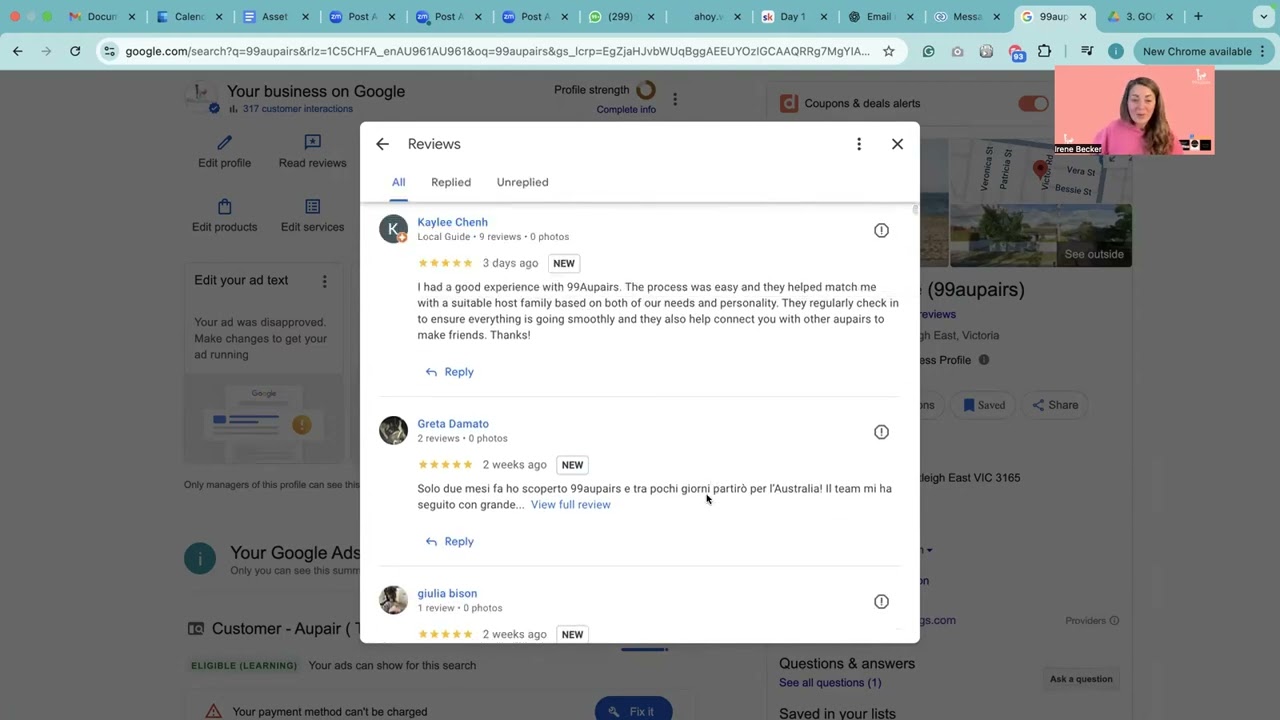Flag Kaylee Chenh's review with info icon
This screenshot has height=720, width=1280.
pyautogui.click(x=881, y=231)
